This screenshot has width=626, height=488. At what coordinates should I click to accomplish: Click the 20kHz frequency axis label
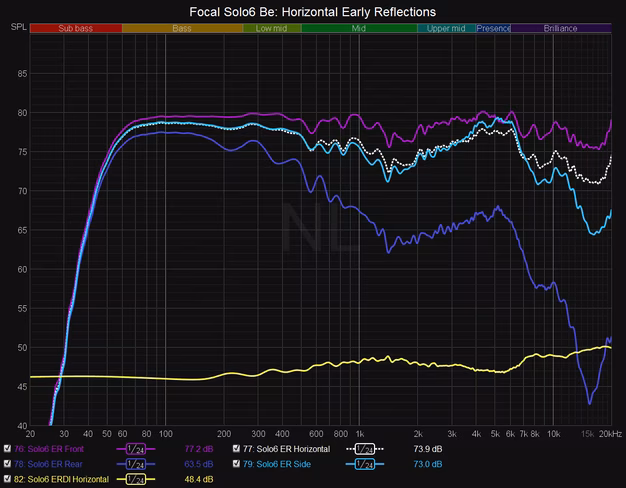coord(610,434)
